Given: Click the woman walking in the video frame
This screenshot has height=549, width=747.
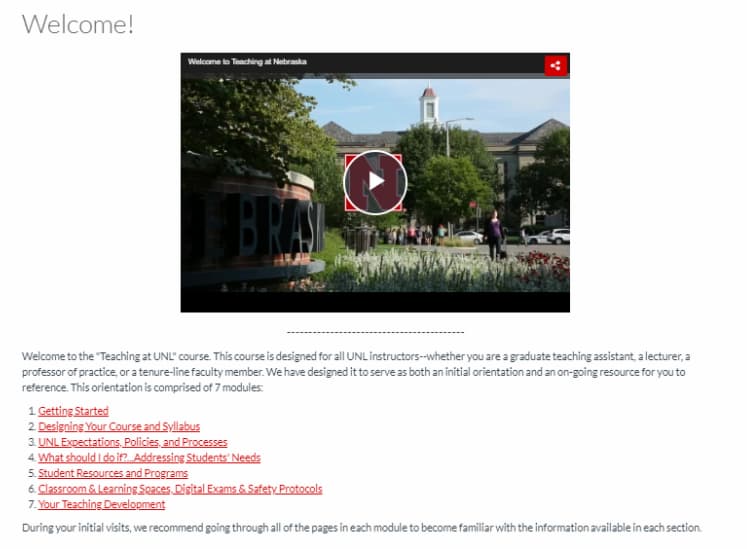Looking at the screenshot, I should tap(495, 234).
